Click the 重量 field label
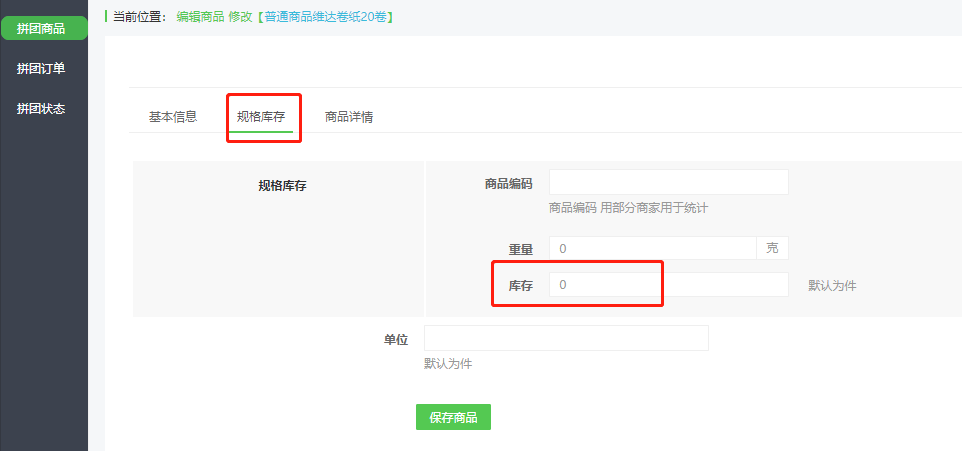The height and width of the screenshot is (451, 962). point(520,250)
